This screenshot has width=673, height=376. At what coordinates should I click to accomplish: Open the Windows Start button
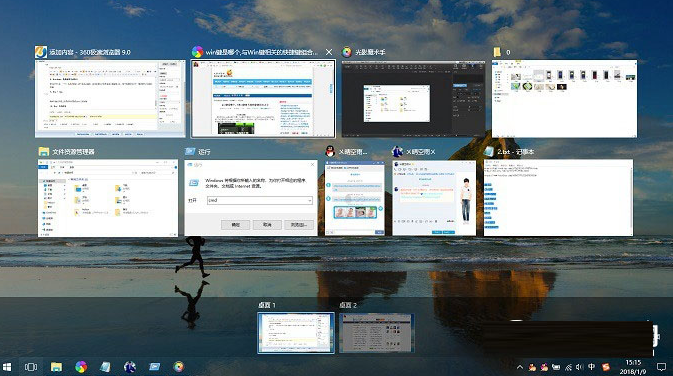tap(7, 367)
